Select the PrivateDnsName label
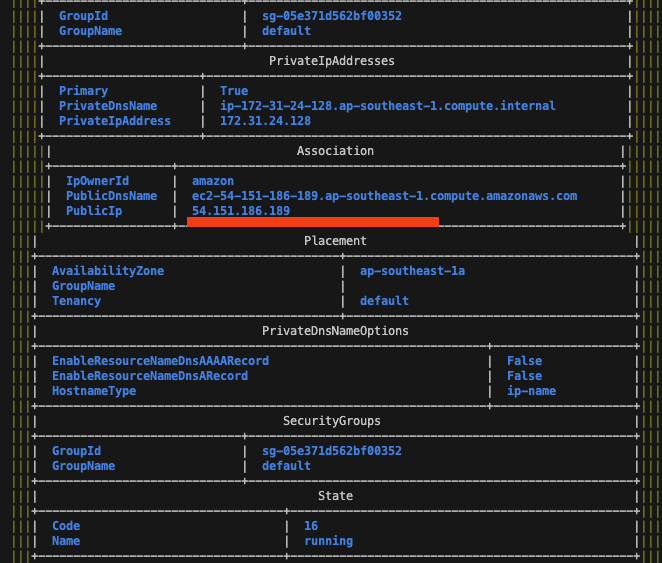Viewport: 662px width, 563px height. coord(108,106)
